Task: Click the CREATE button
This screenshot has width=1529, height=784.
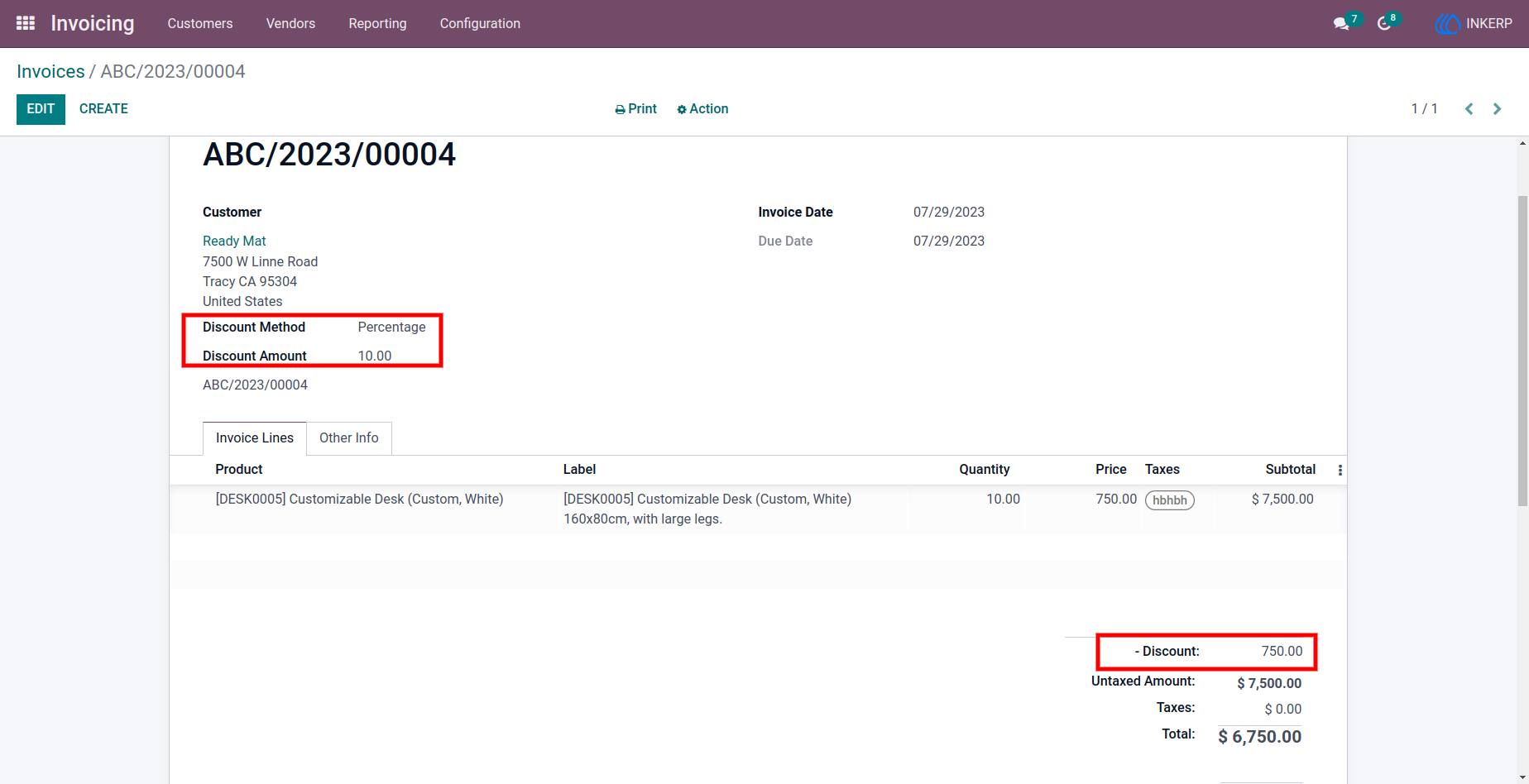Action: pos(103,109)
